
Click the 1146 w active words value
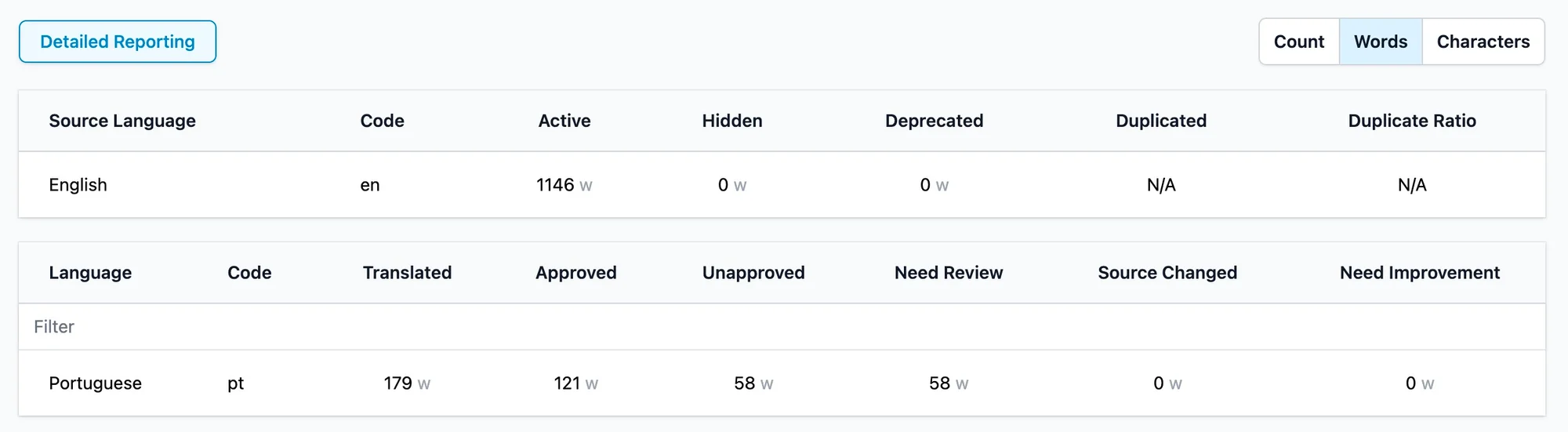[564, 185]
